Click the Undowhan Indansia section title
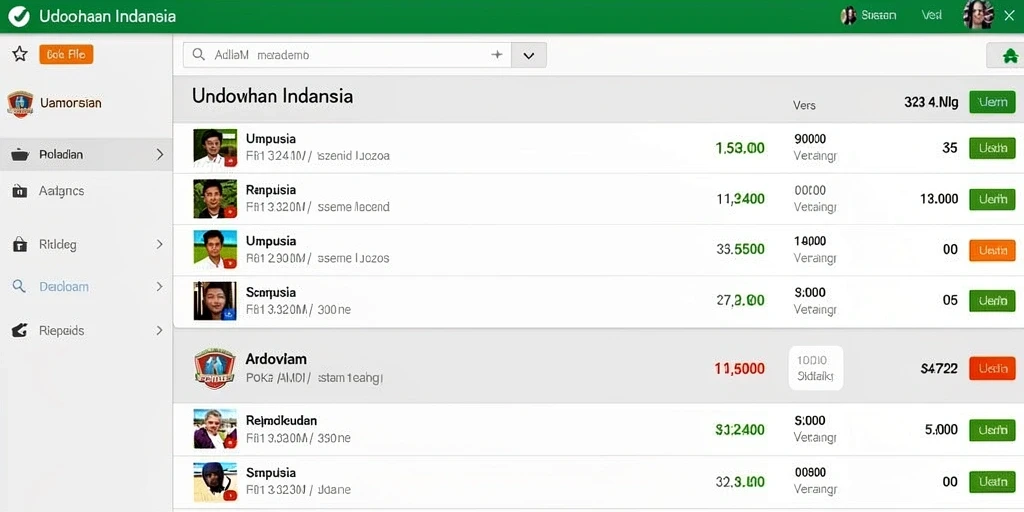Image resolution: width=1024 pixels, height=512 pixels. [272, 97]
